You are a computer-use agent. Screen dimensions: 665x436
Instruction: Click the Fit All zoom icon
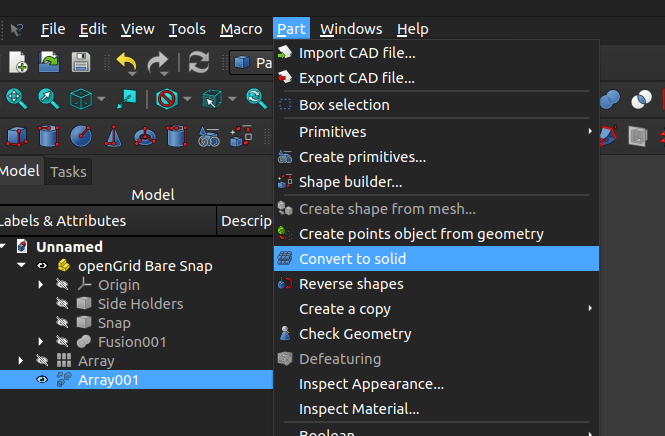17,98
